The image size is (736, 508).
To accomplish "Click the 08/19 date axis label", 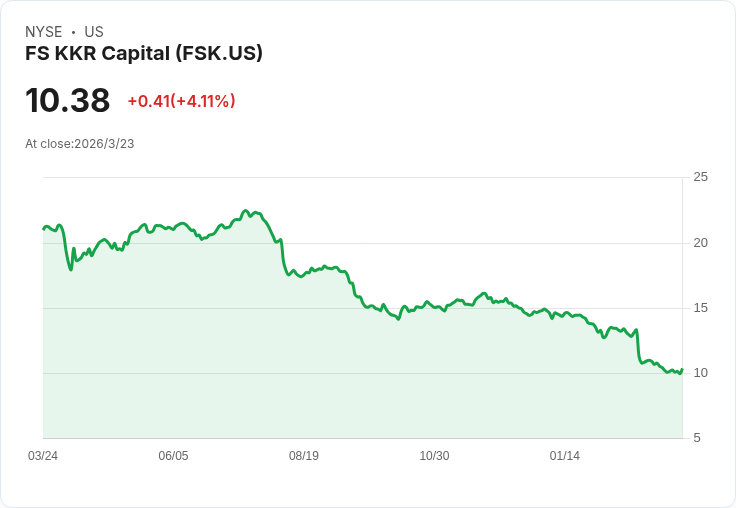I will (x=304, y=456).
